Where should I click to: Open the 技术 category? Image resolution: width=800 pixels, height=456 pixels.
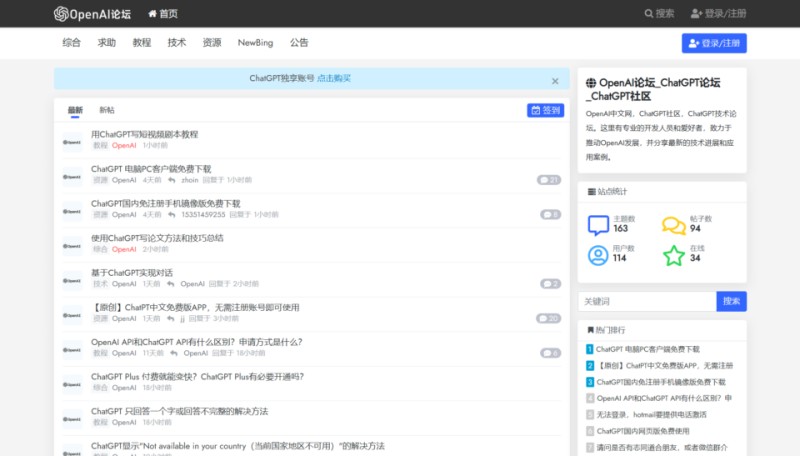point(177,43)
